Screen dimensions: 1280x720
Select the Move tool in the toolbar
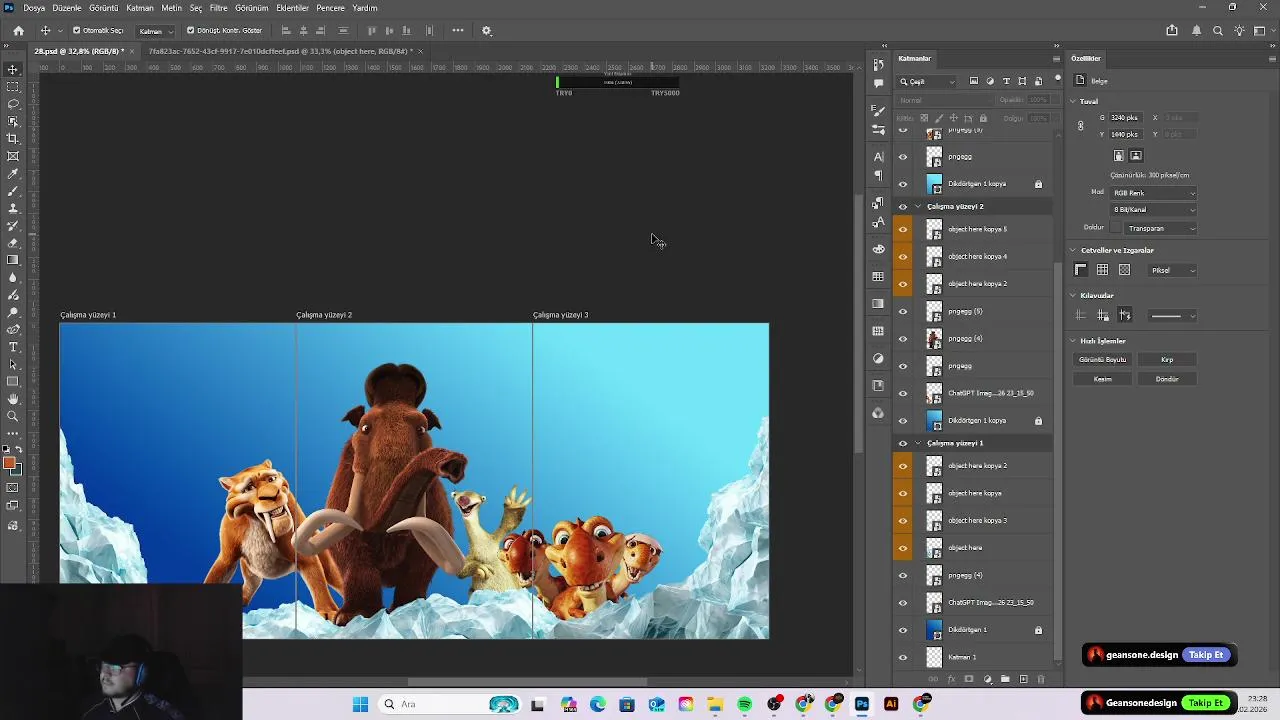pos(13,69)
